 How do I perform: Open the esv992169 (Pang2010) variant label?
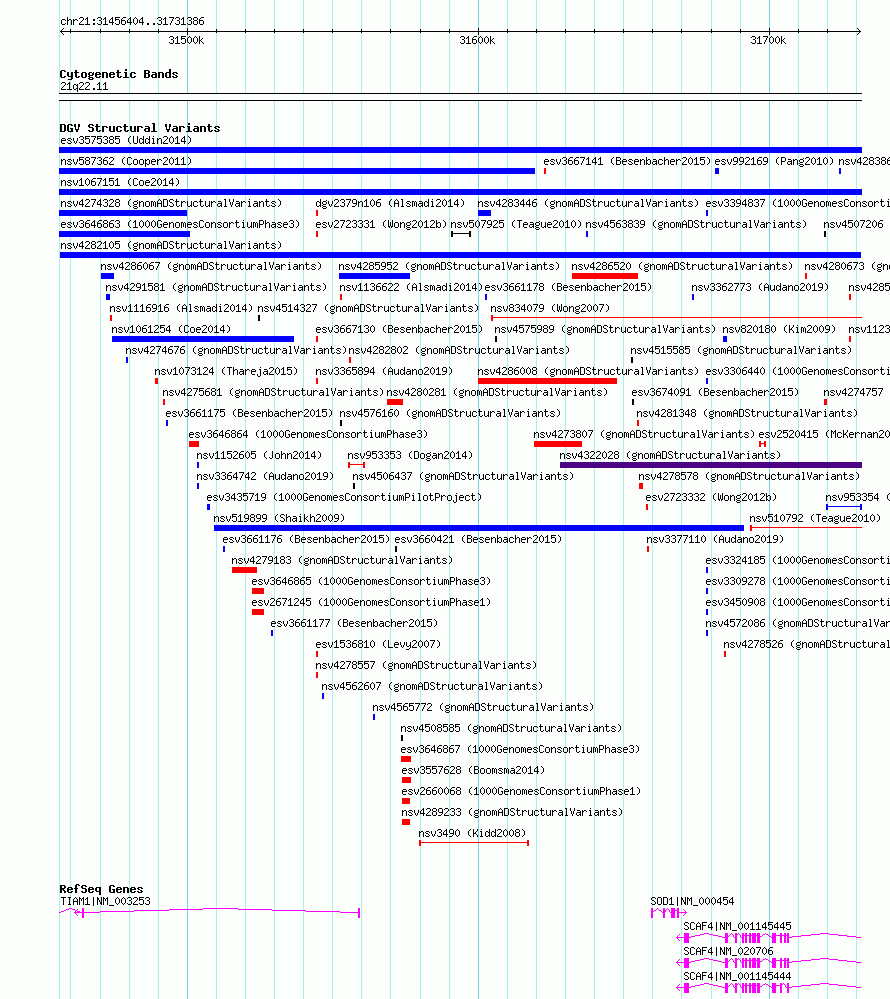coord(773,161)
